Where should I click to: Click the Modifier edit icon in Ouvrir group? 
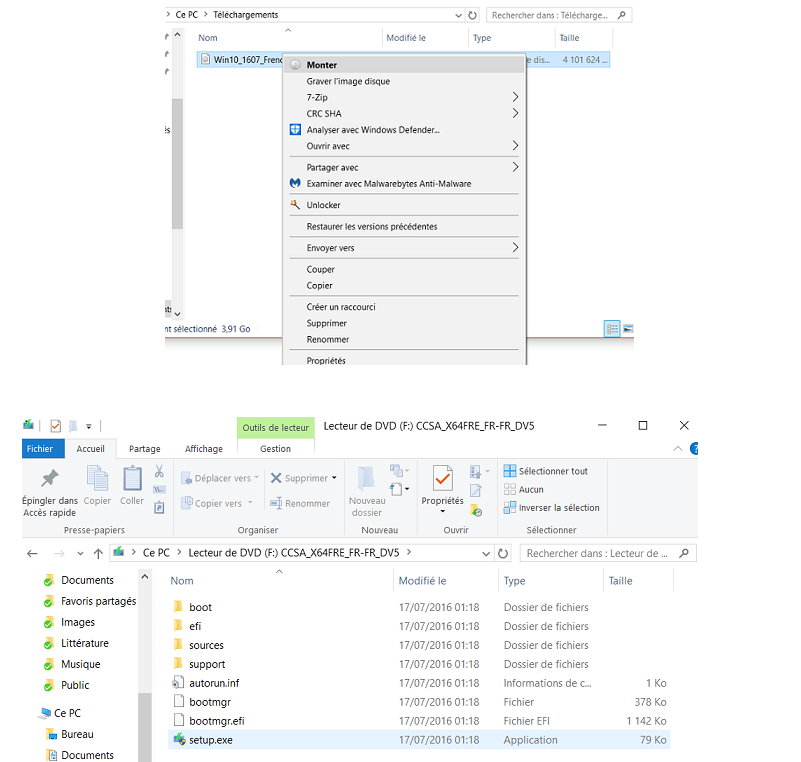476,491
